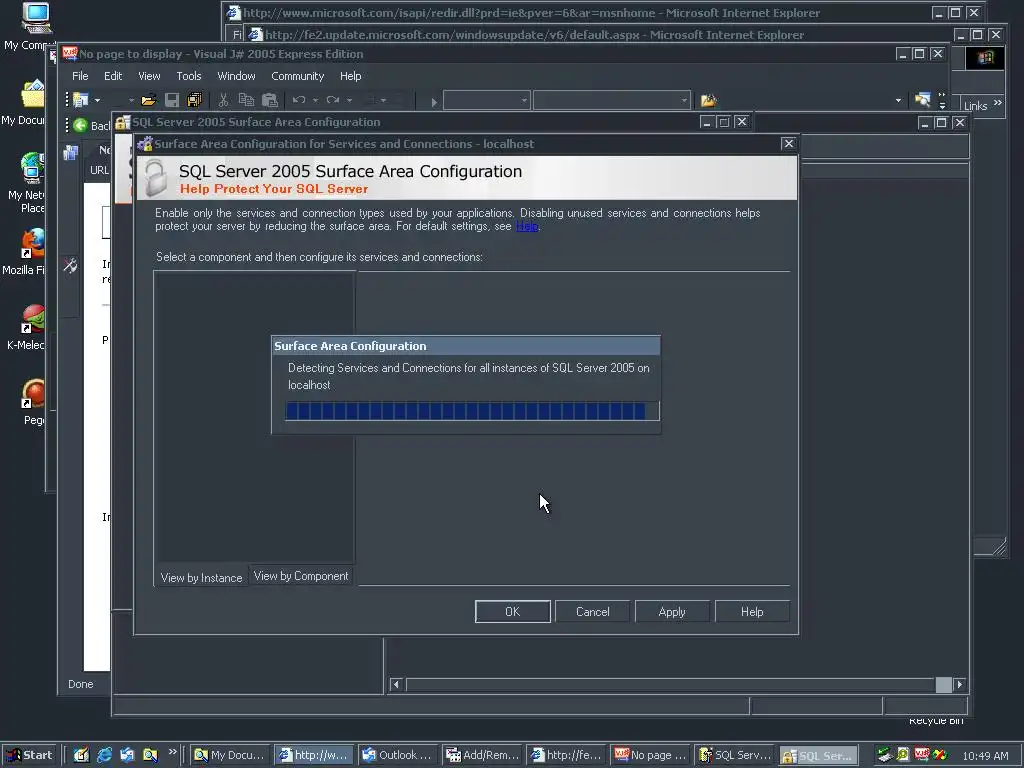Click left arrow of horizontal scrollbar
This screenshot has height=768, width=1024.
pyautogui.click(x=396, y=684)
